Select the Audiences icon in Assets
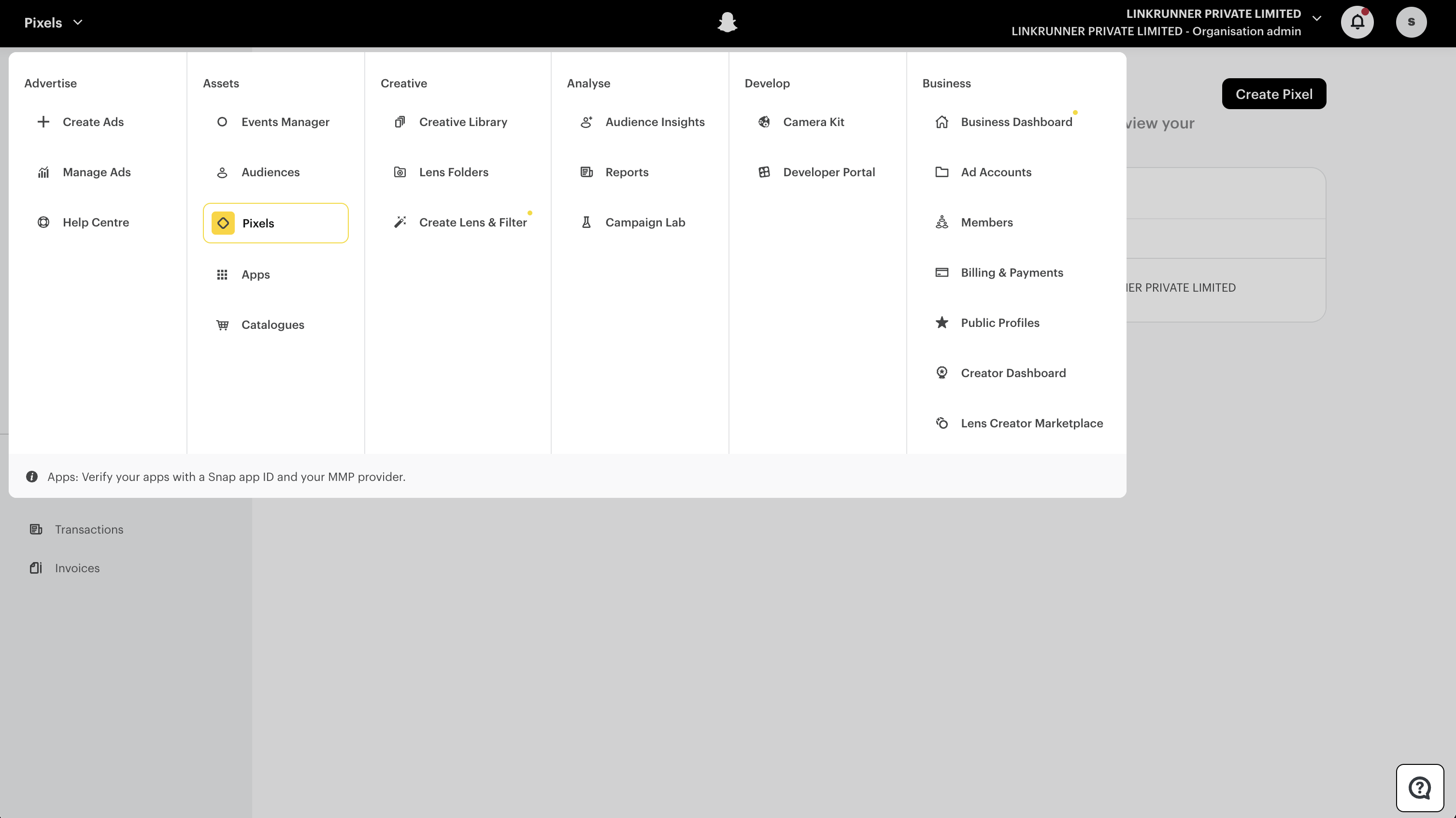Screen dimensions: 1456x818 [223, 172]
